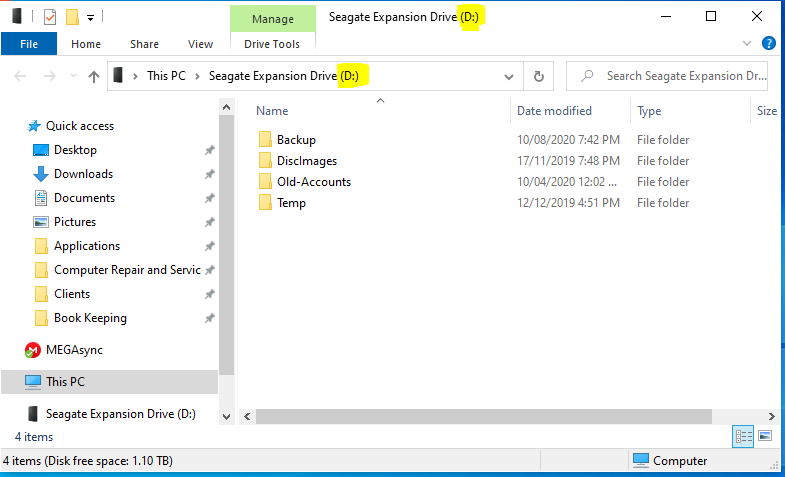Click Seagate Expansion Drive (D:) breadcrumb
The image size is (785, 477).
click(x=283, y=76)
